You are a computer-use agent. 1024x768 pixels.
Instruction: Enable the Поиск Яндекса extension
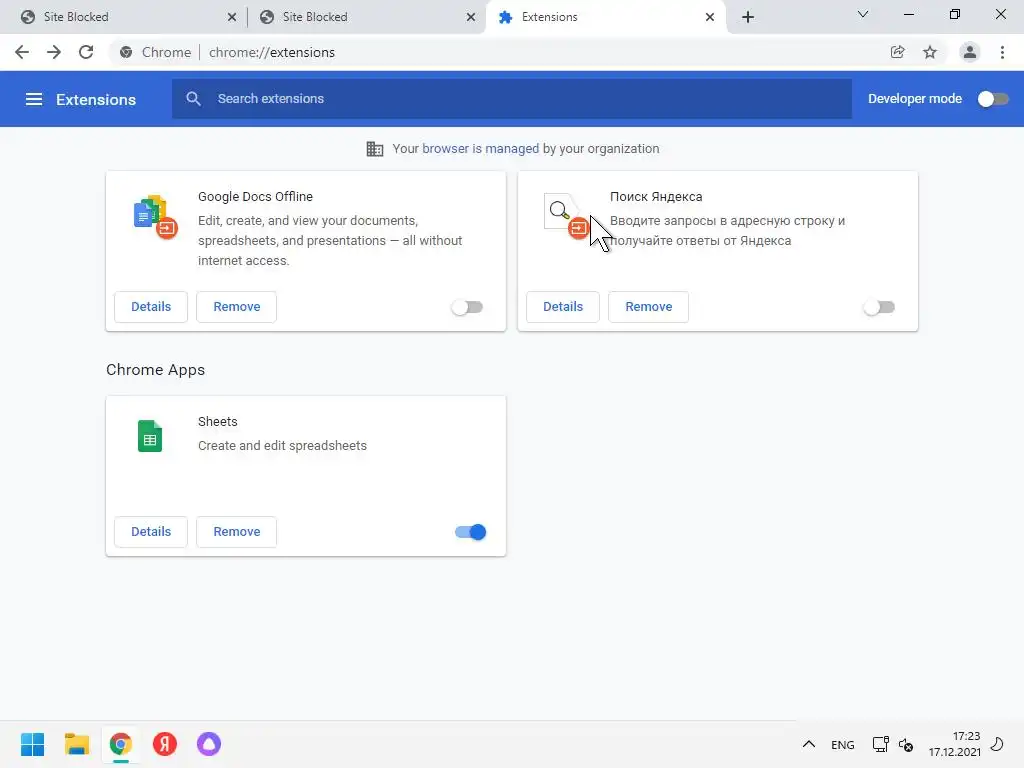coord(879,307)
